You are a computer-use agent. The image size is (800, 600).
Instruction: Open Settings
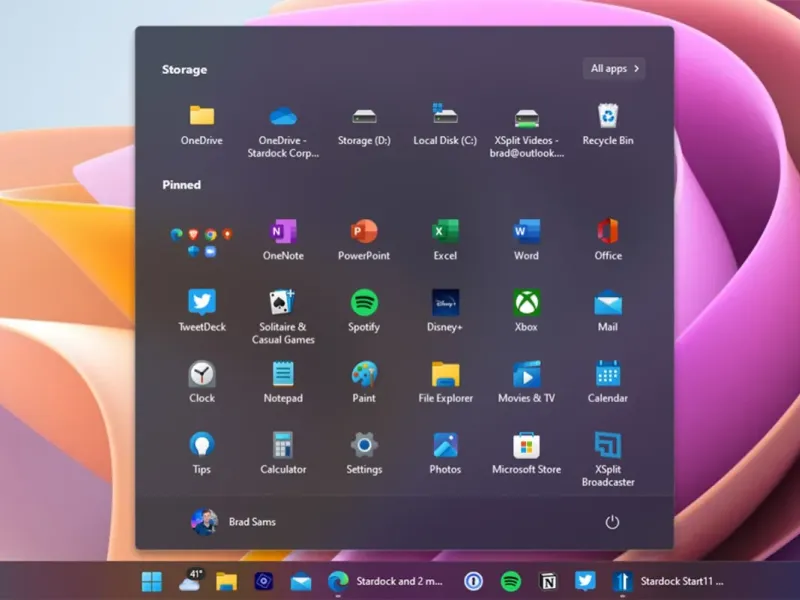coord(364,454)
